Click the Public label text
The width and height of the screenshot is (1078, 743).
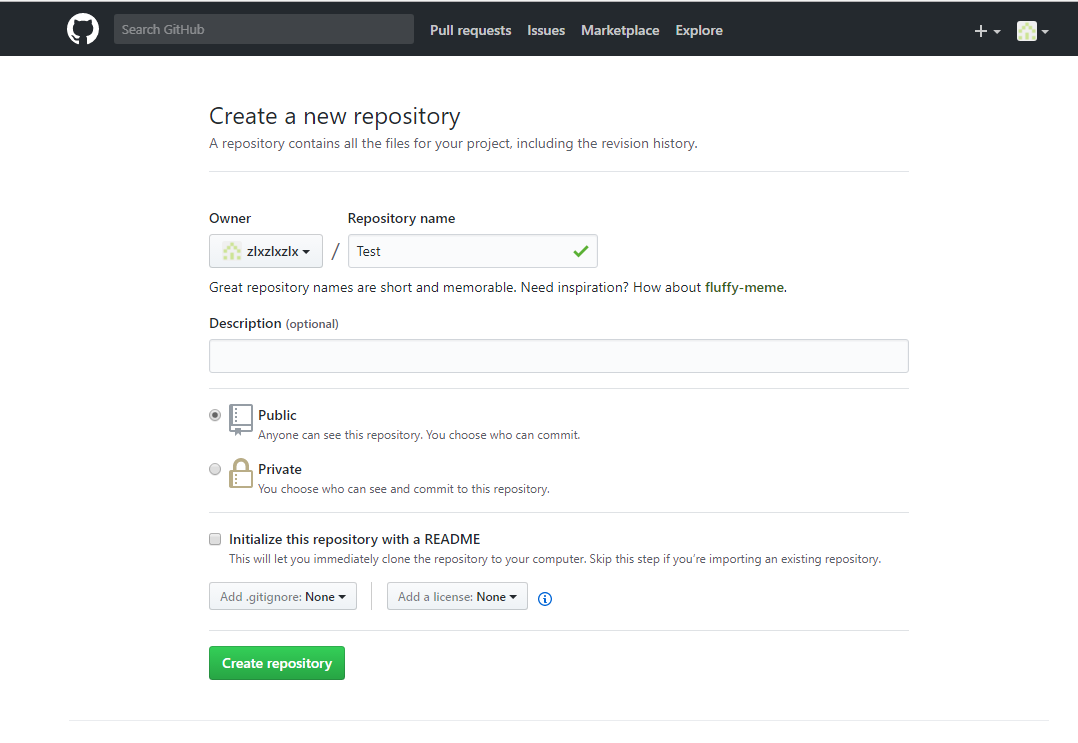pos(277,415)
